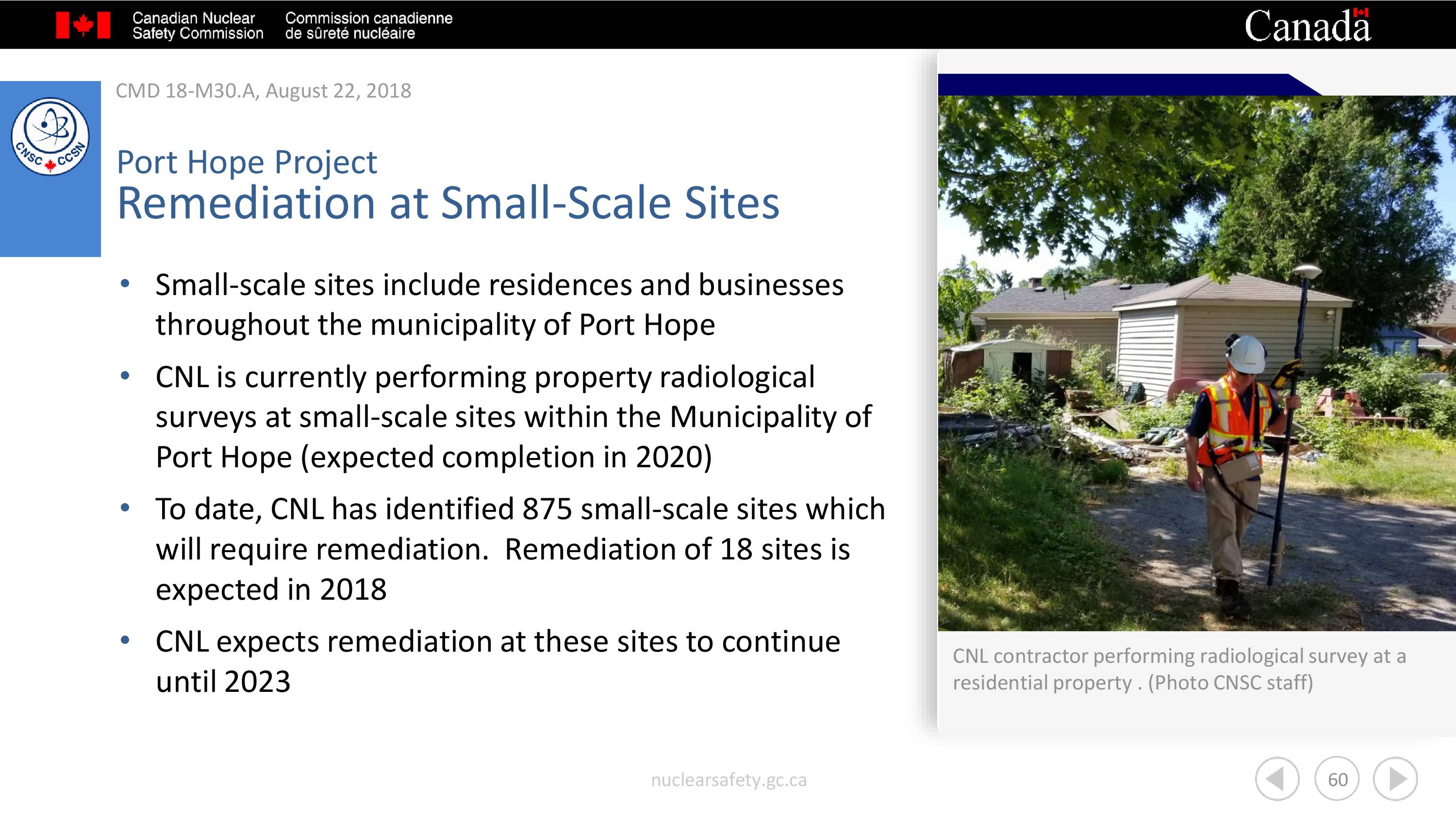Advance with the next slide arrow
This screenshot has width=1456, height=819.
pyautogui.click(x=1395, y=779)
